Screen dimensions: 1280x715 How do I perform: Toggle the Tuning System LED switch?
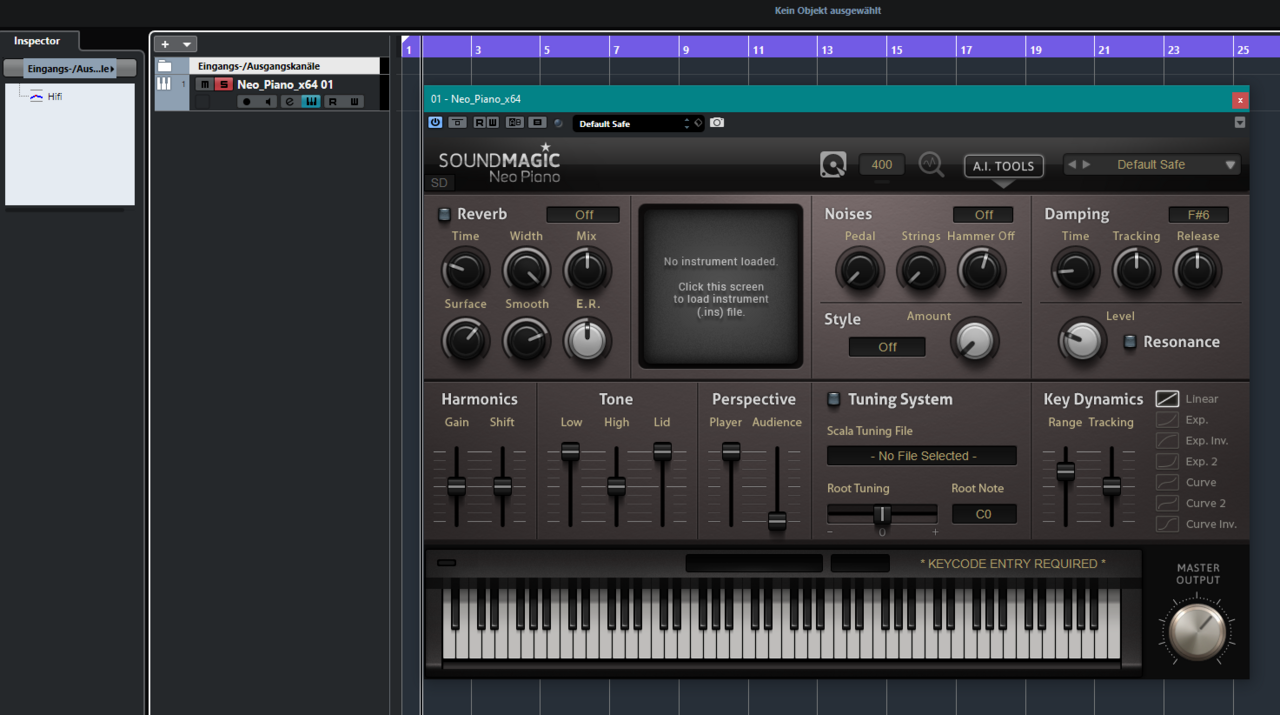pyautogui.click(x=834, y=400)
